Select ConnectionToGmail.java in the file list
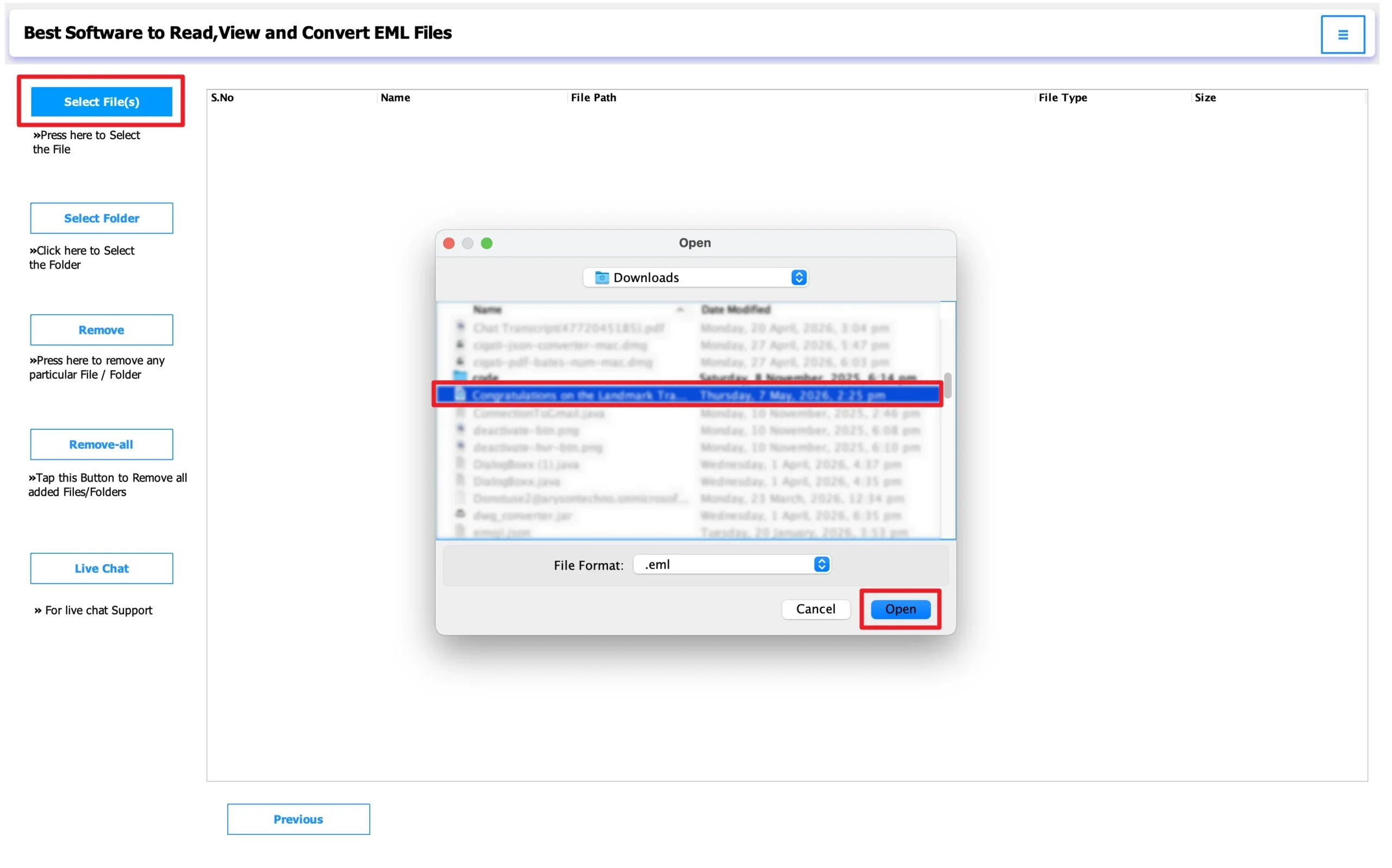The height and width of the screenshot is (868, 1392). coord(688,413)
